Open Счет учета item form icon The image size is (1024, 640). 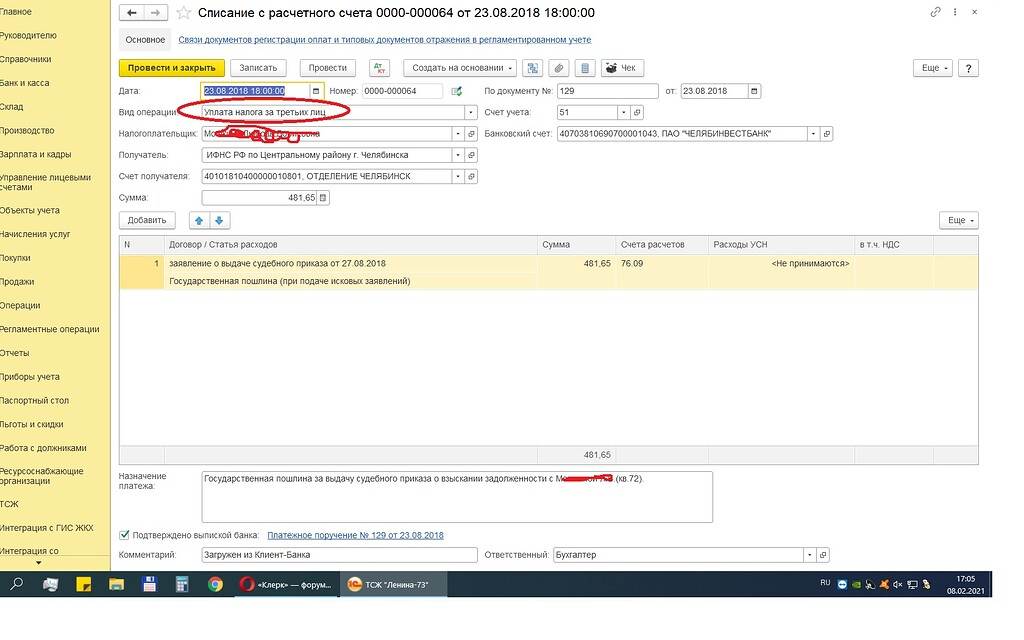[637, 112]
